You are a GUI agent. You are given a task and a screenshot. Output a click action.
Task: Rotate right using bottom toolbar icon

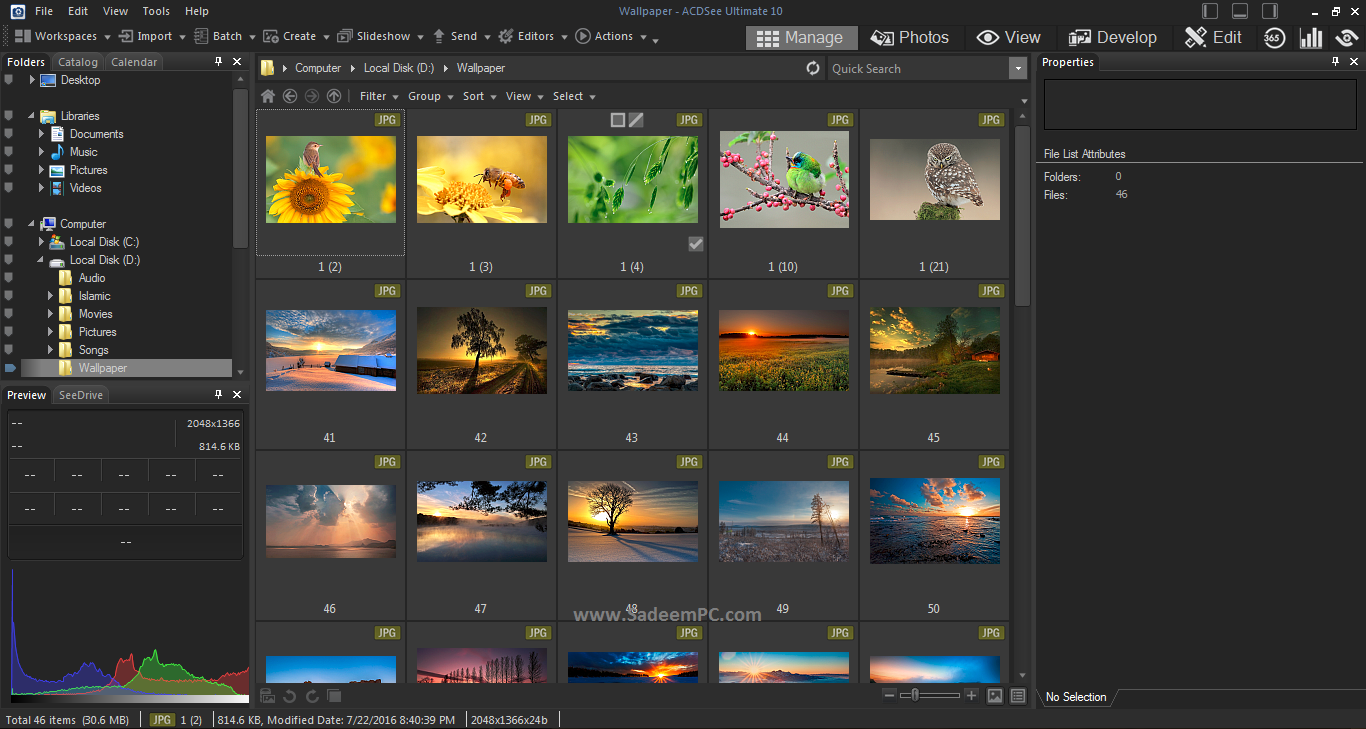pyautogui.click(x=312, y=696)
